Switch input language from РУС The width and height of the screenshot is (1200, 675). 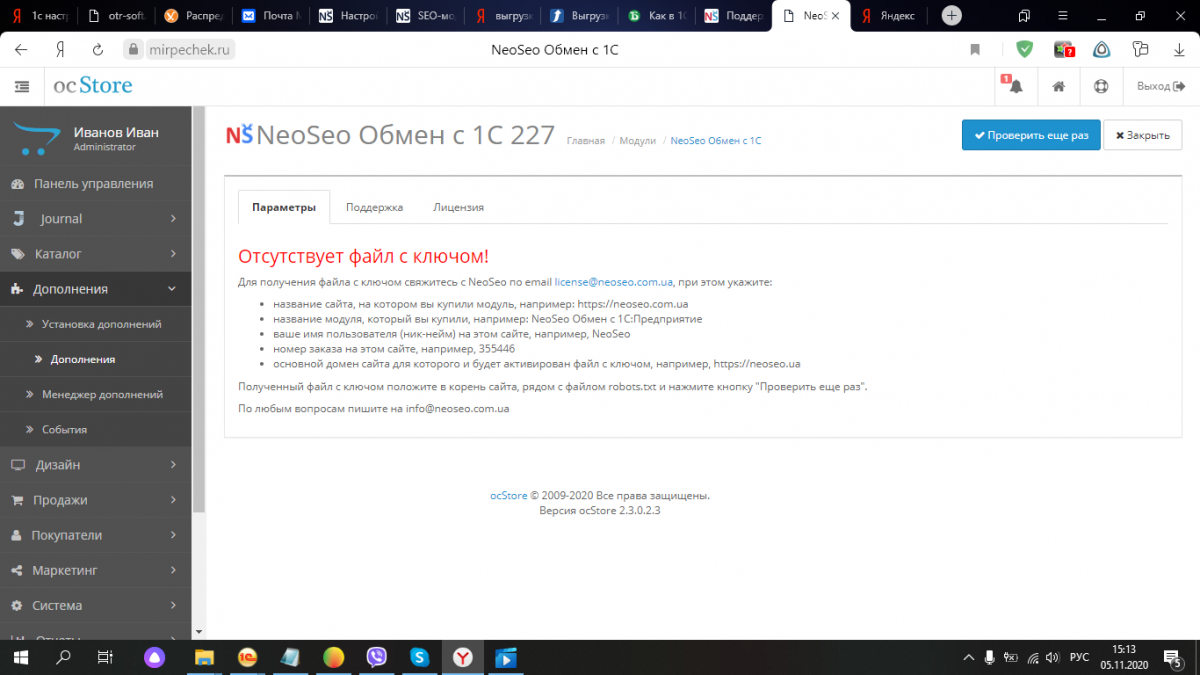click(1079, 657)
